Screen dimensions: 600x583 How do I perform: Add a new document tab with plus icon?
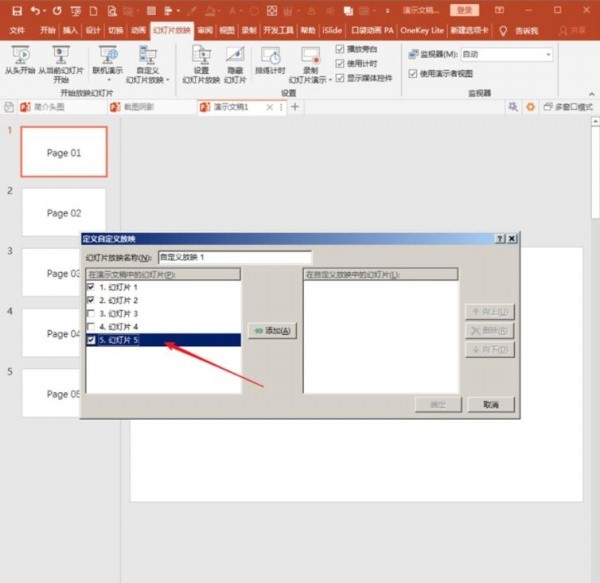coord(295,107)
